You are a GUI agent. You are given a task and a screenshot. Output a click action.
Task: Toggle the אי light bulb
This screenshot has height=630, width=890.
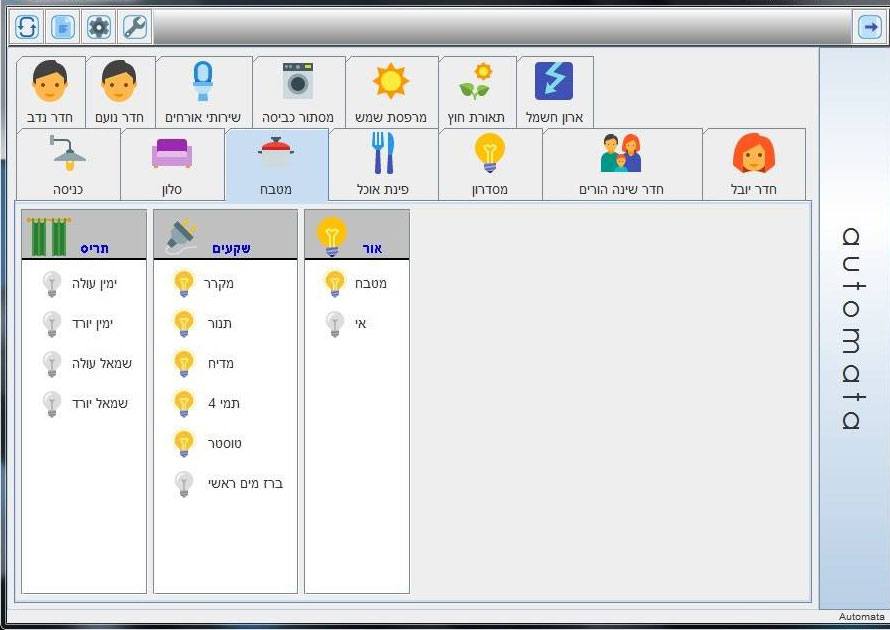(x=335, y=324)
